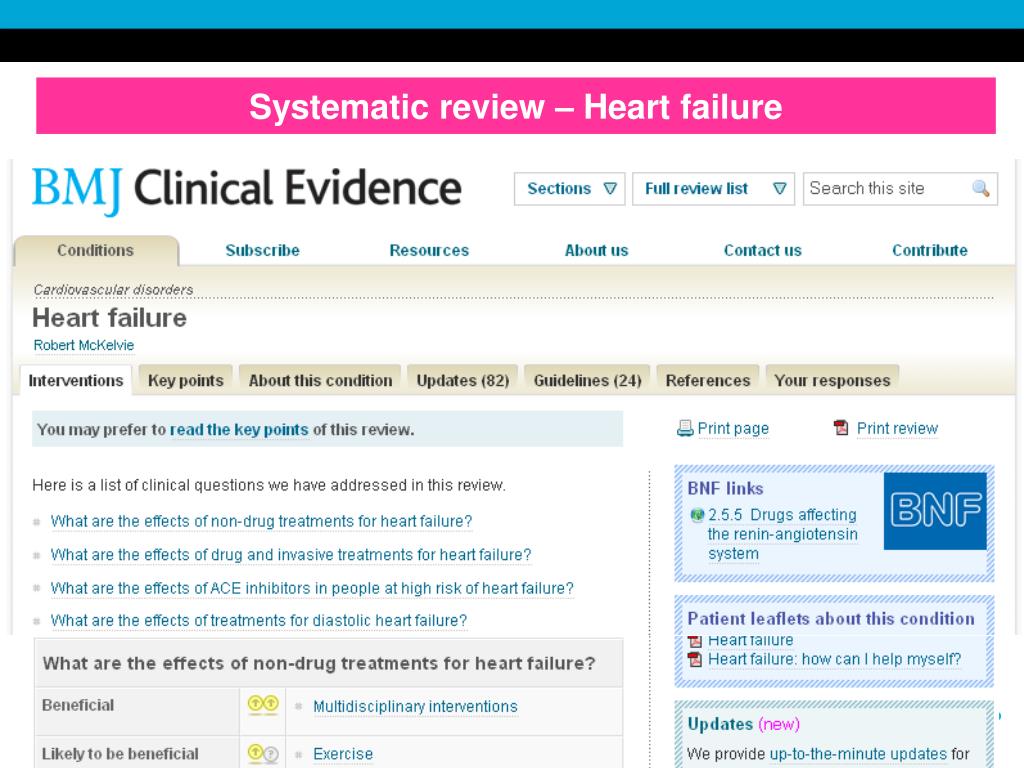Switch to the Guidelines (24) tab
This screenshot has height=768, width=1024.
(587, 380)
